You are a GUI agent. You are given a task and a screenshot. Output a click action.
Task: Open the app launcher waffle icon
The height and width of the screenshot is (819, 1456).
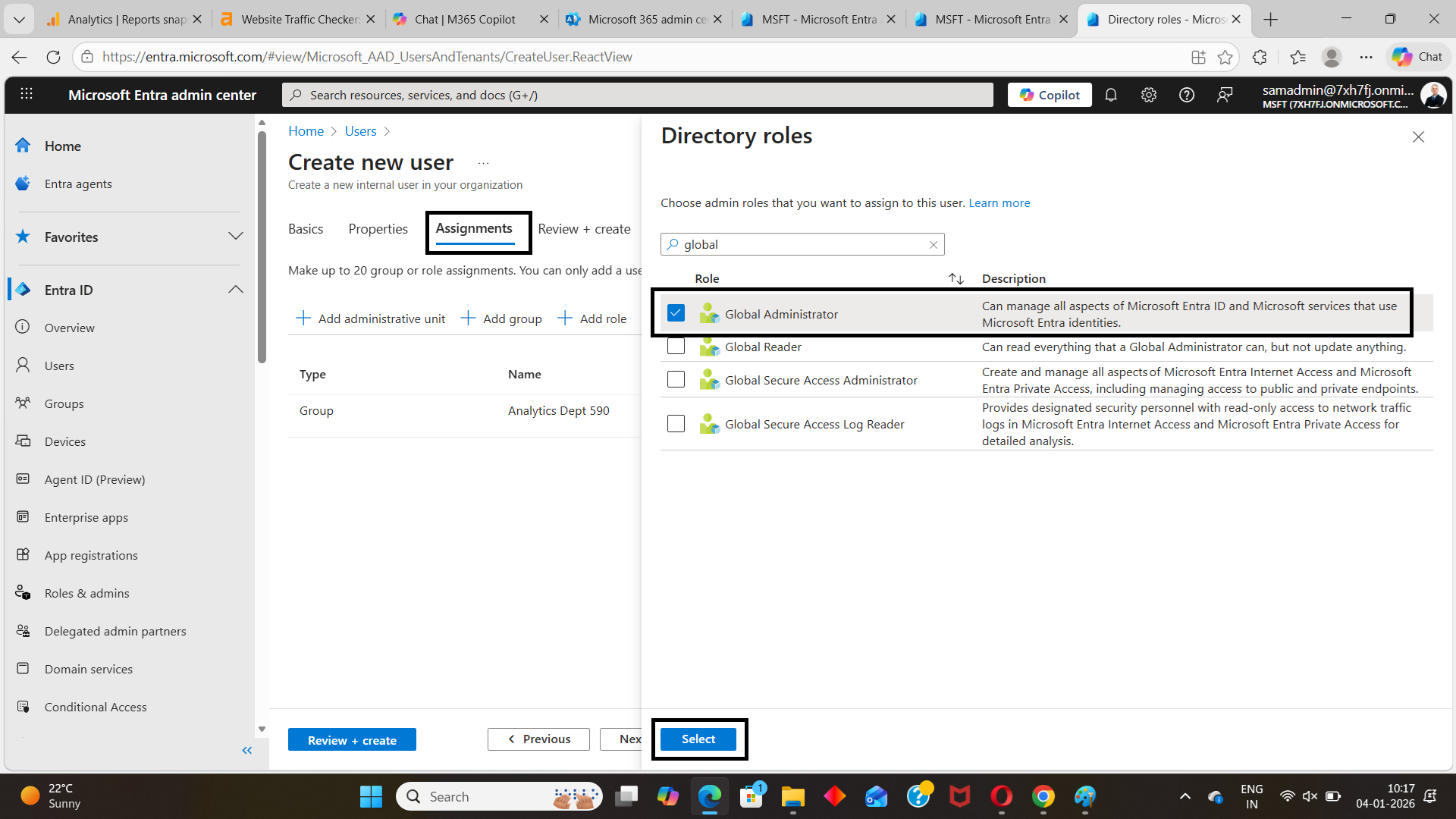click(x=27, y=94)
